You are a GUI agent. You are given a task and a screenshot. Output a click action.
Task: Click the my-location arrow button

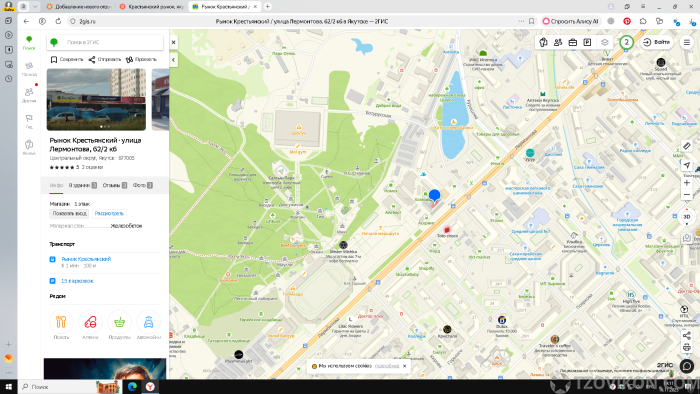click(x=687, y=166)
